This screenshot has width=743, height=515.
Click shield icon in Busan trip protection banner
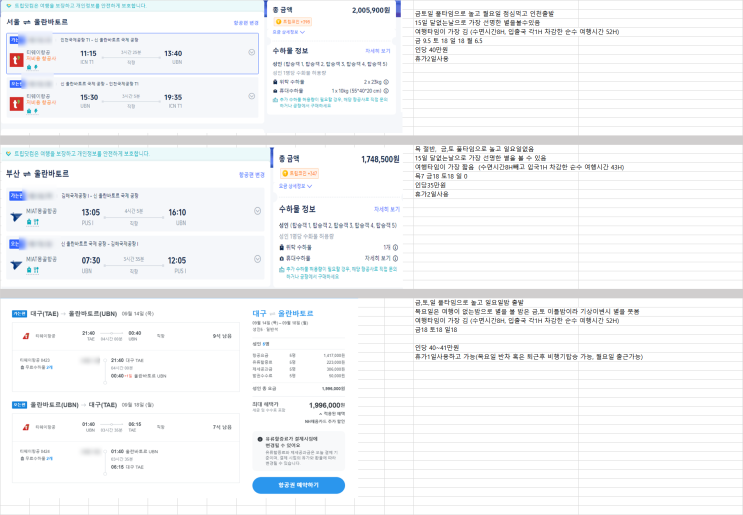pyautogui.click(x=9, y=154)
